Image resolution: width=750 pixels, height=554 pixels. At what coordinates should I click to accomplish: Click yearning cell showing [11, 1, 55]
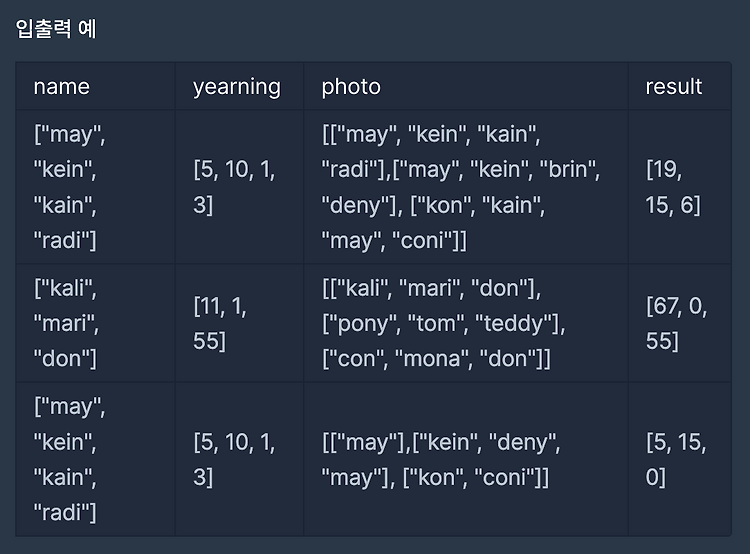[x=239, y=323]
